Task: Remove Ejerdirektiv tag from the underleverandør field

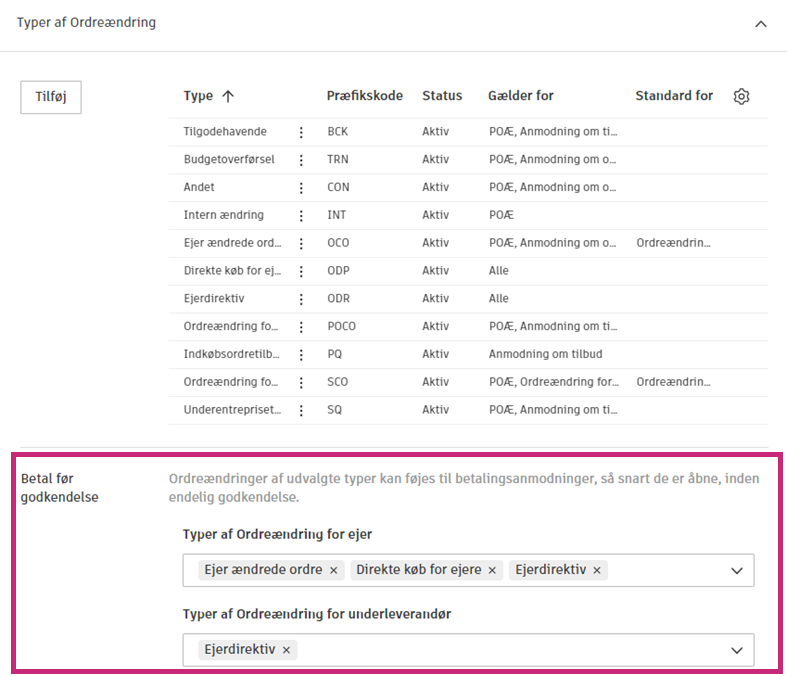Action: pyautogui.click(x=286, y=650)
